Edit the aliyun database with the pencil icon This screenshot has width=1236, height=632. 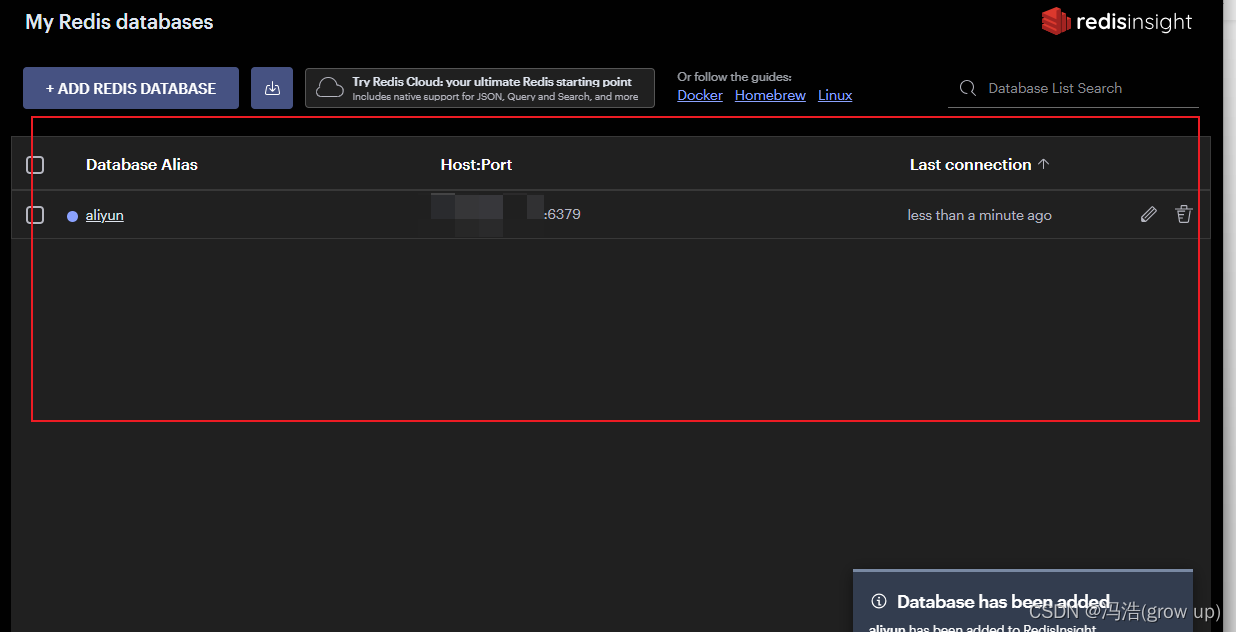pyautogui.click(x=1149, y=214)
